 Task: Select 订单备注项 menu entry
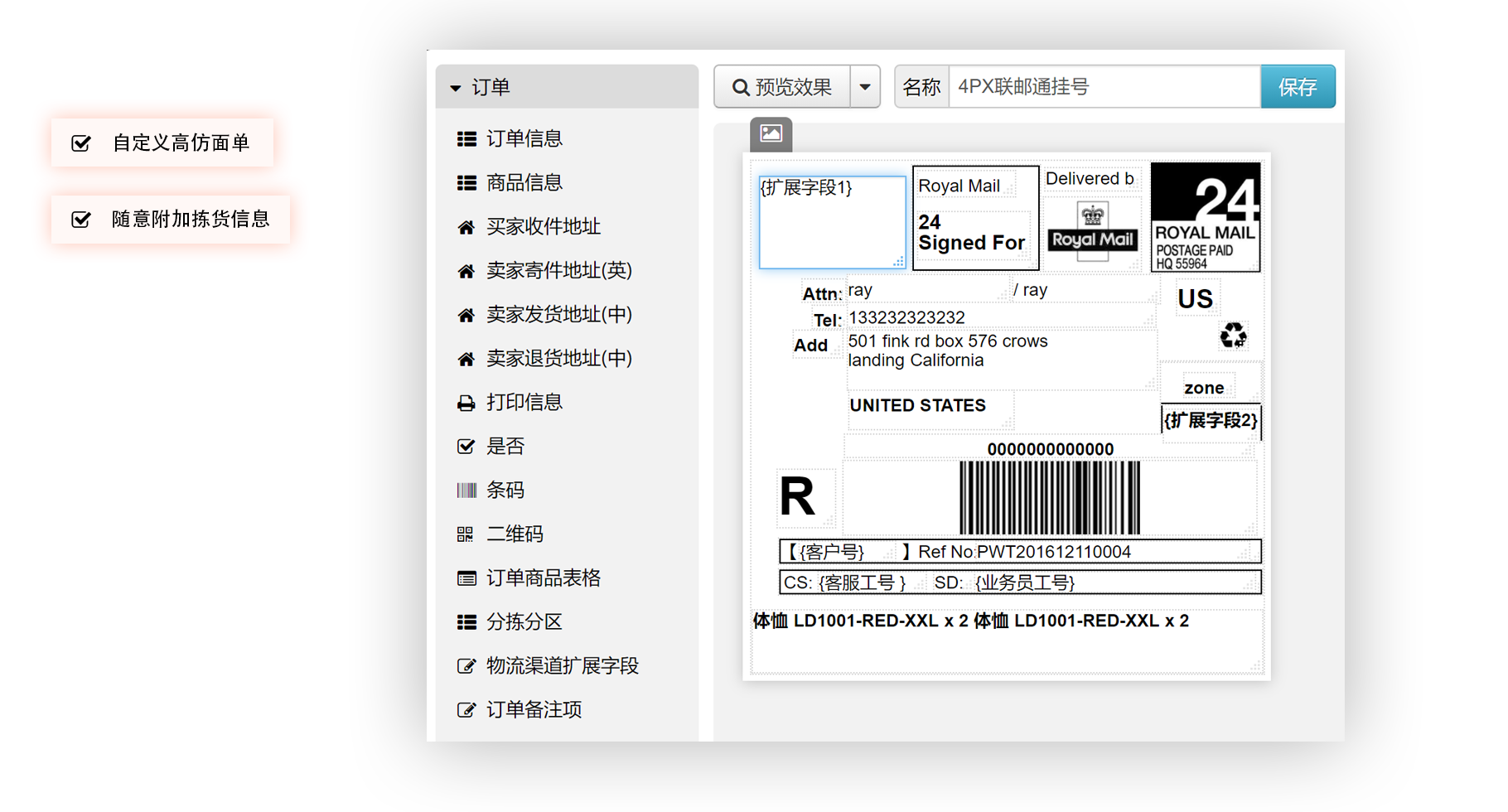(x=534, y=710)
